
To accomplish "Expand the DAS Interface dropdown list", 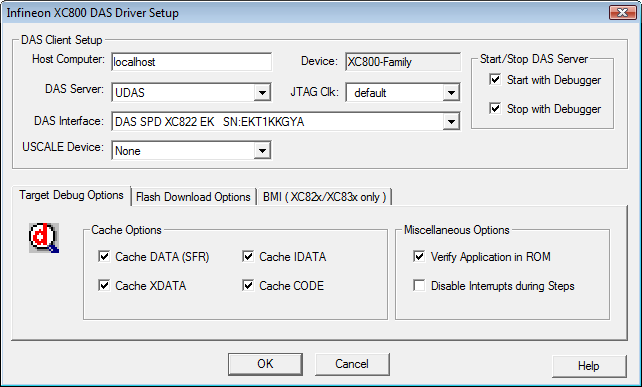I will point(451,122).
